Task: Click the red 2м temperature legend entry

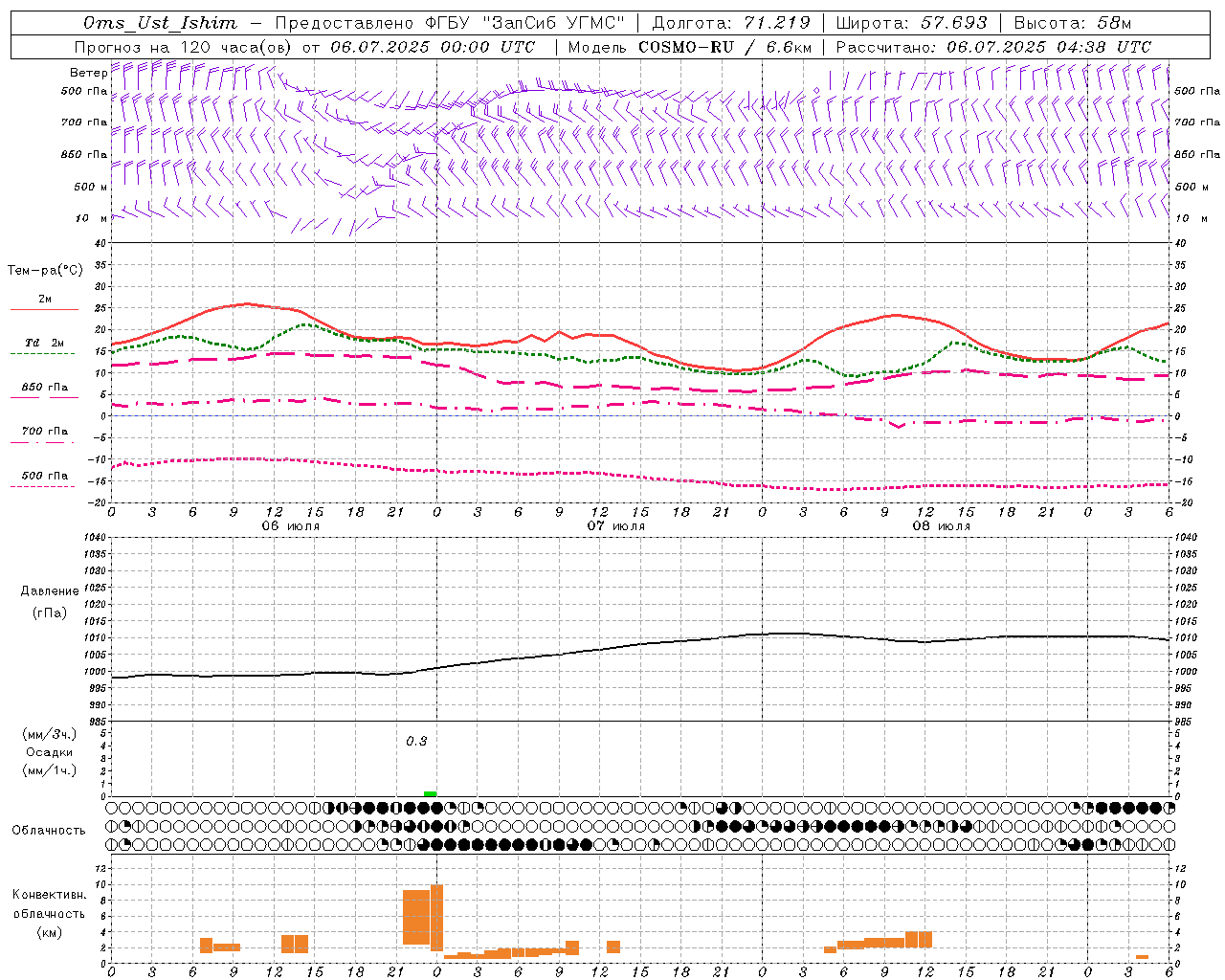Action: tap(44, 302)
